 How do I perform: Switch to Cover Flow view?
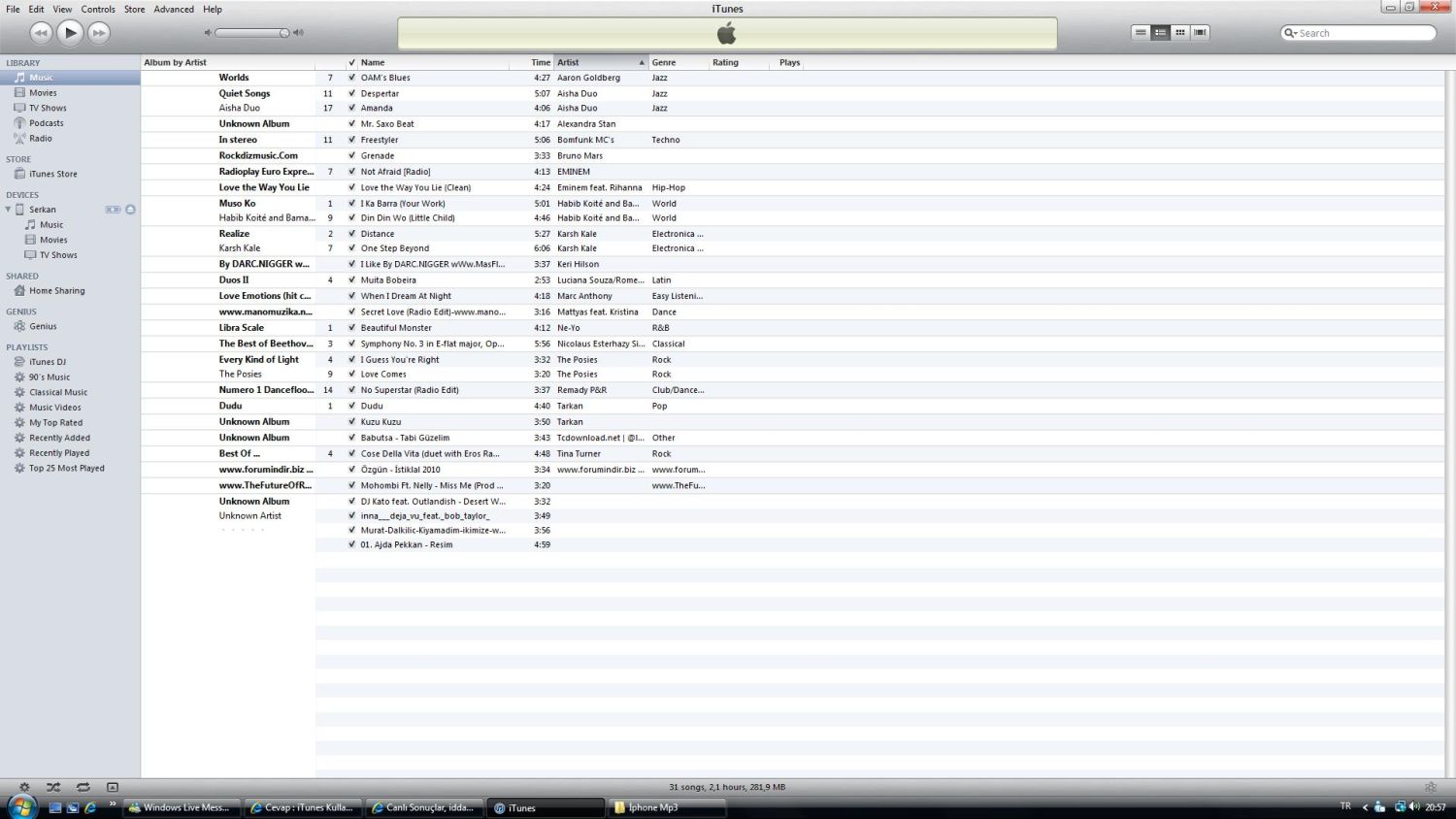(x=1200, y=32)
